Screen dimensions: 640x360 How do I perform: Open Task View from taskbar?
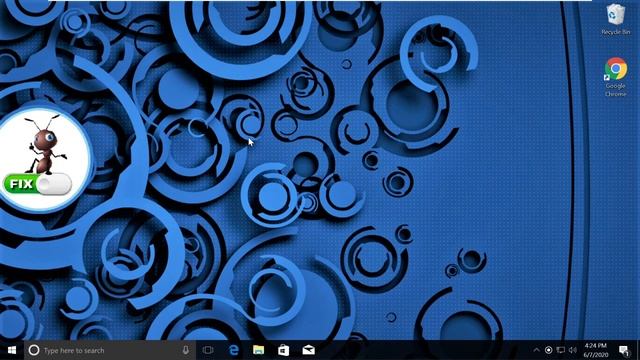208,350
